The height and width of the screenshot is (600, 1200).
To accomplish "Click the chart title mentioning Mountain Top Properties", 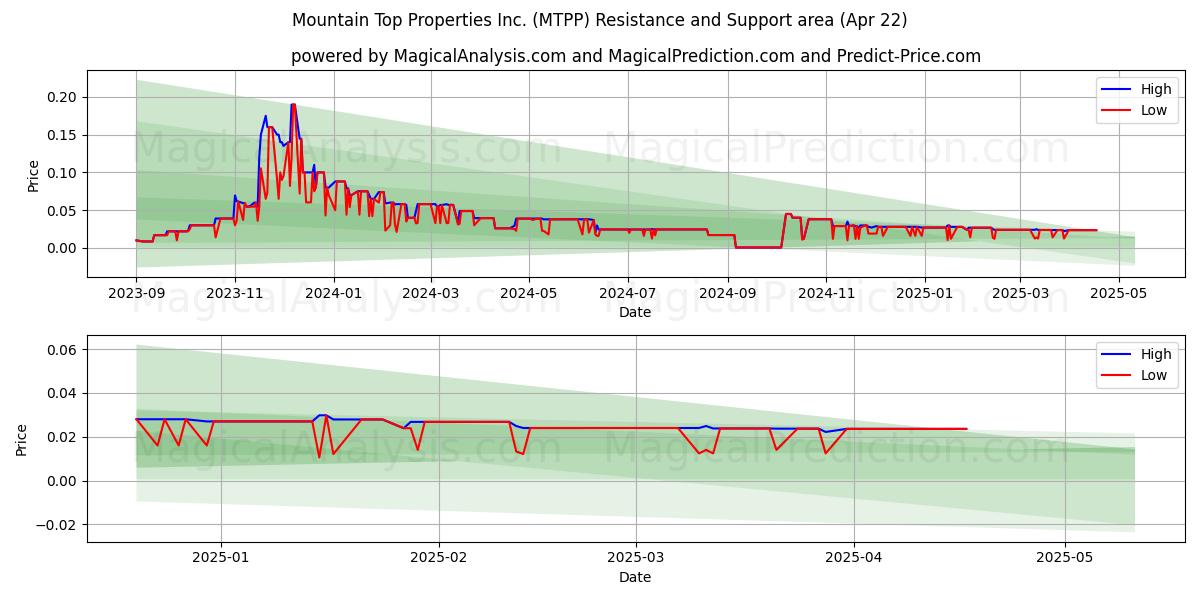I will [600, 20].
